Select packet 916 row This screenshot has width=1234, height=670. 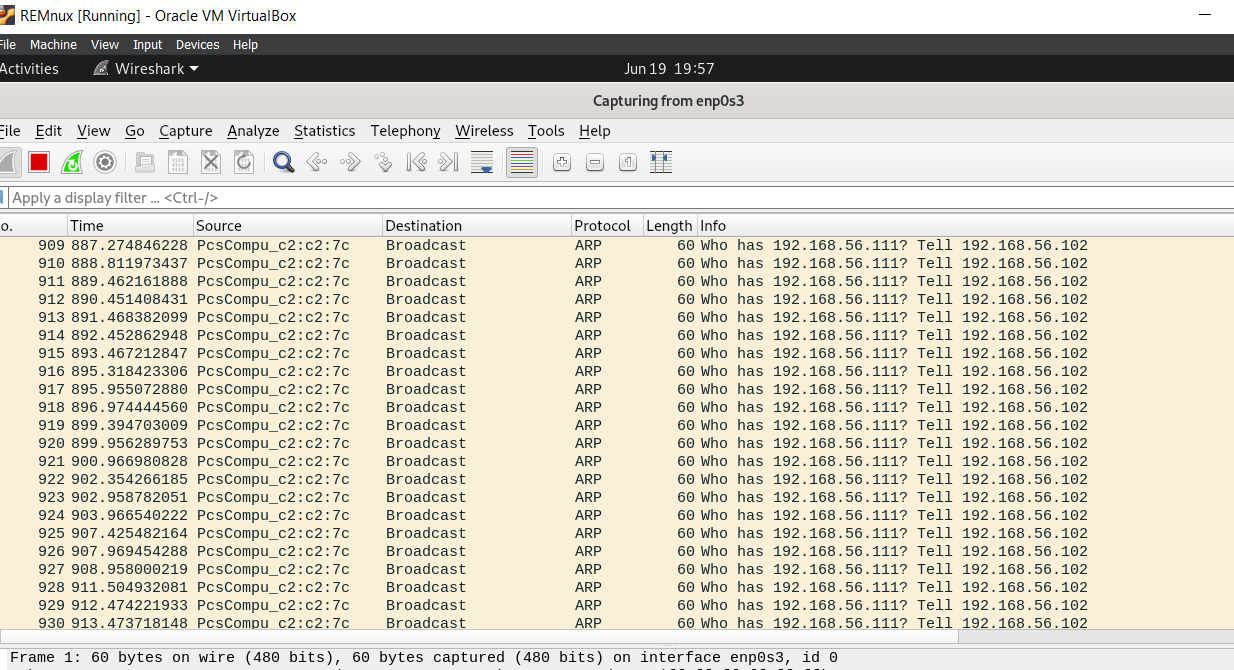pos(617,371)
